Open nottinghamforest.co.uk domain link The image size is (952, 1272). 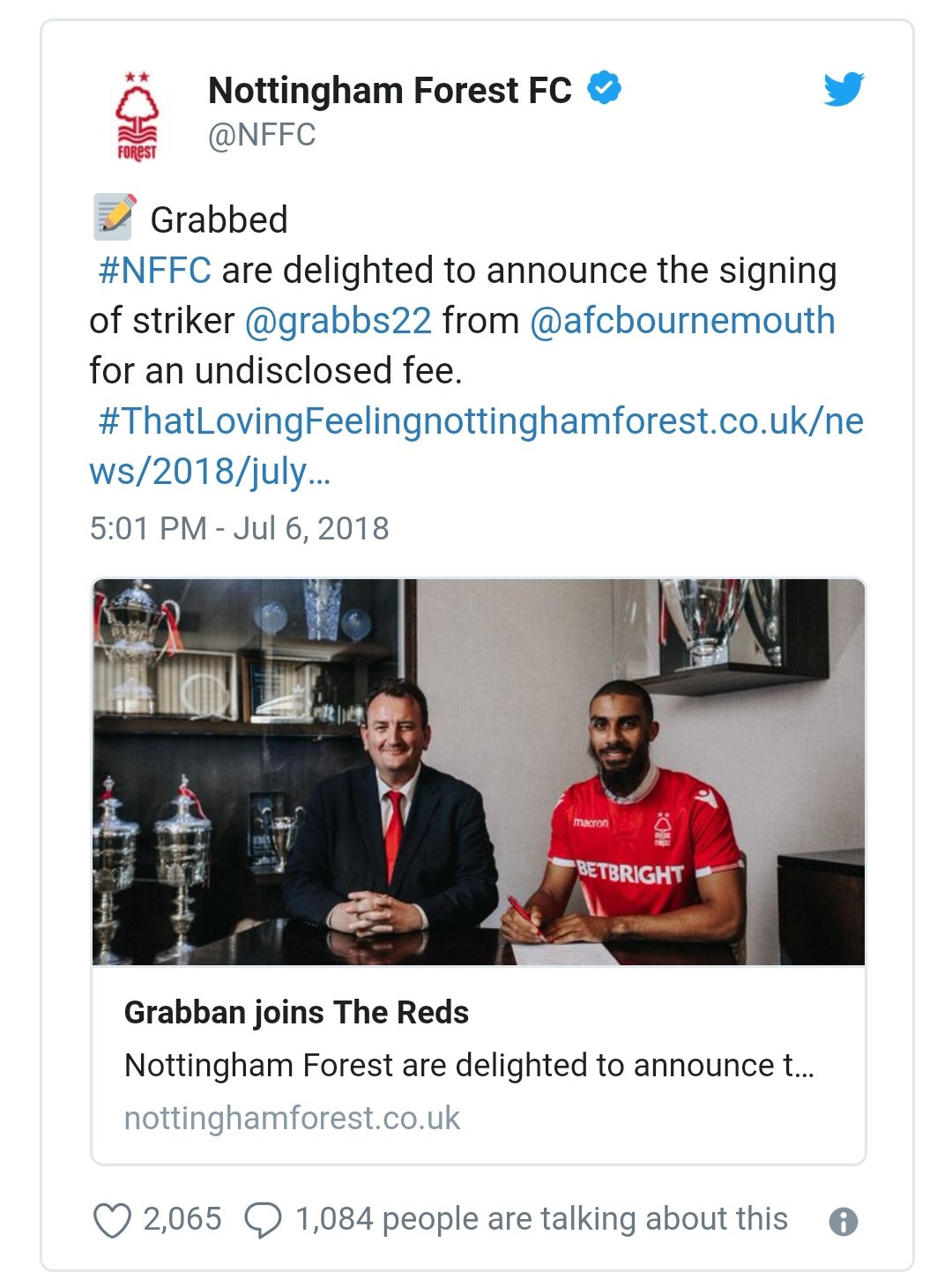point(292,1118)
